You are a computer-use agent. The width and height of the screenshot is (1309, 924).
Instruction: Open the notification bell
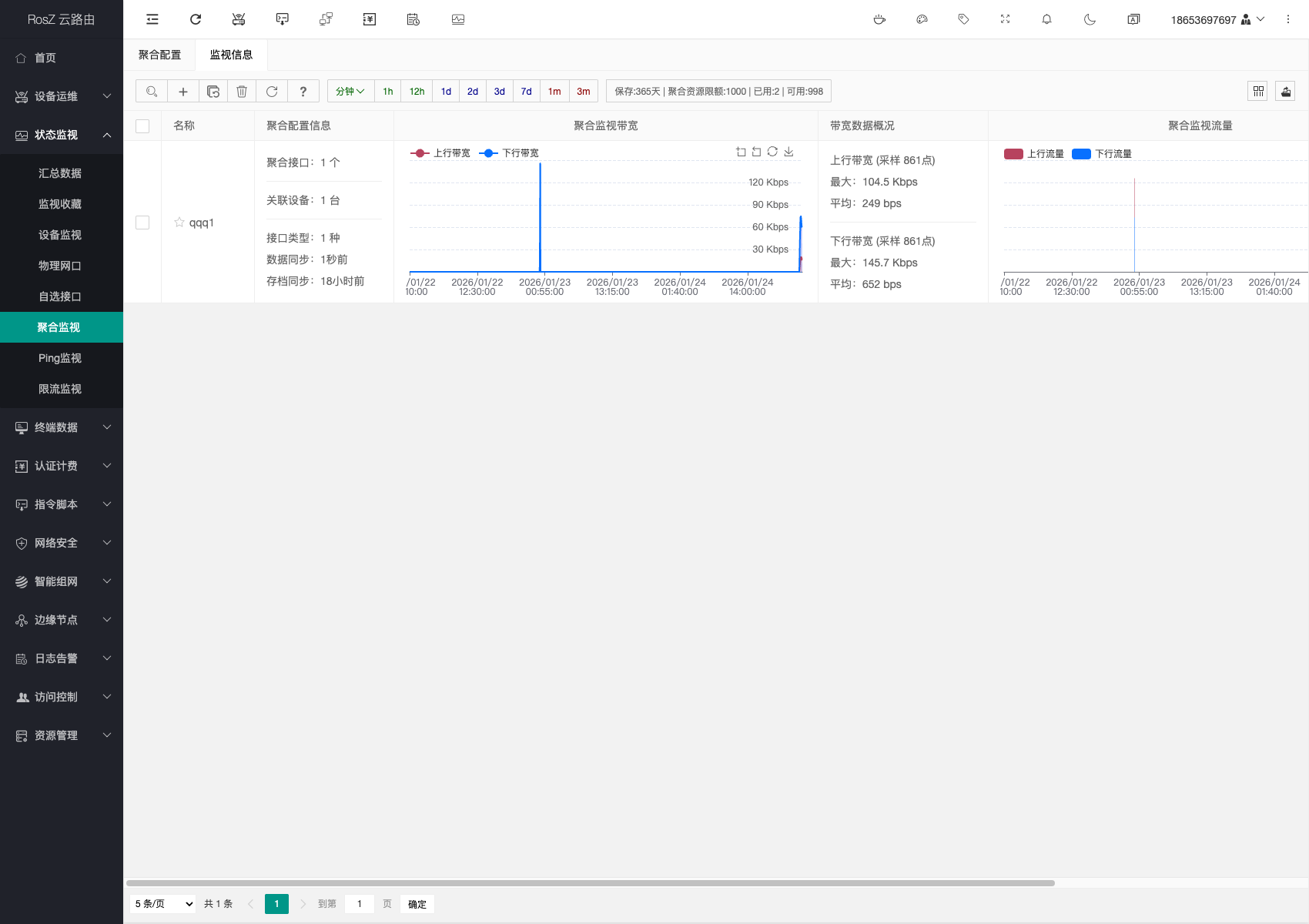click(1046, 19)
